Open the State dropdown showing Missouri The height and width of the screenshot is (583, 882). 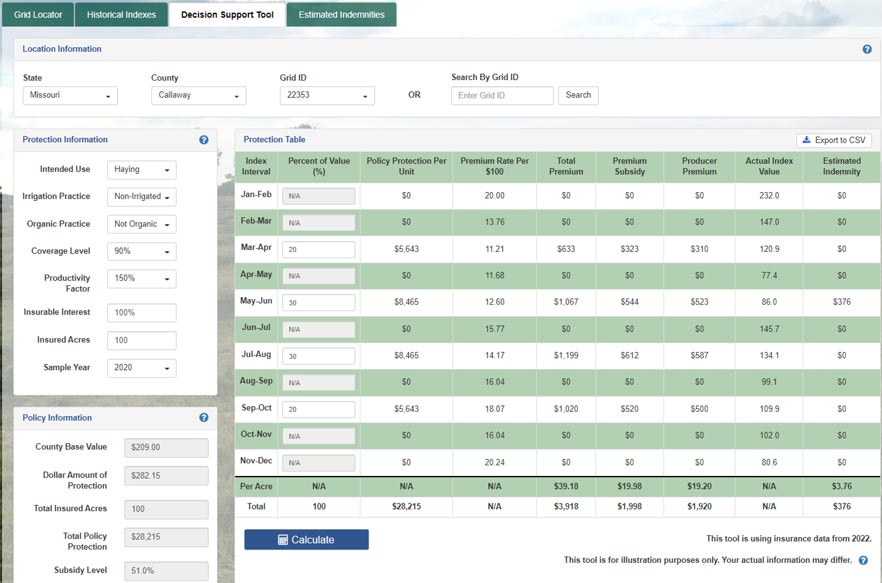[70, 96]
